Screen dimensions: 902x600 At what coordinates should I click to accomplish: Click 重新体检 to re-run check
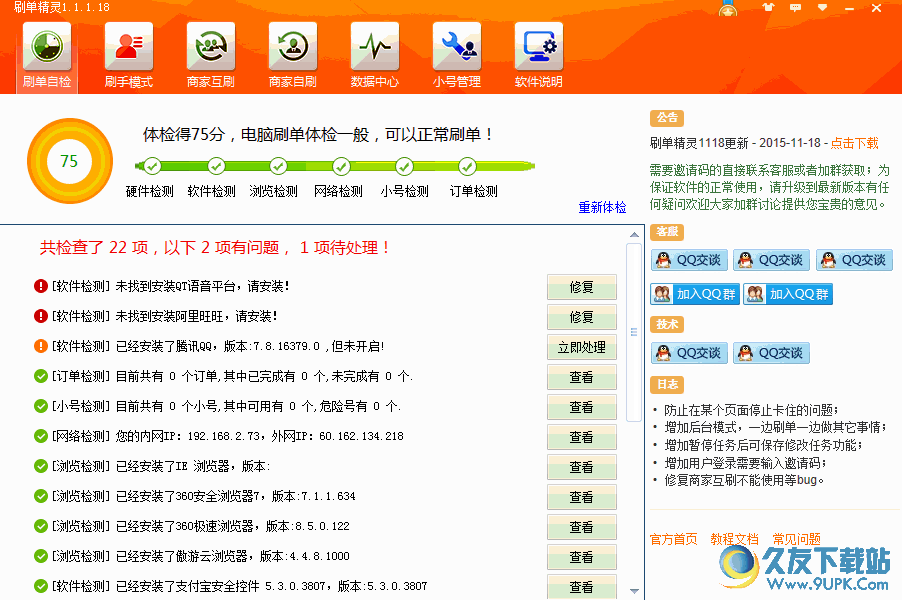[x=602, y=207]
